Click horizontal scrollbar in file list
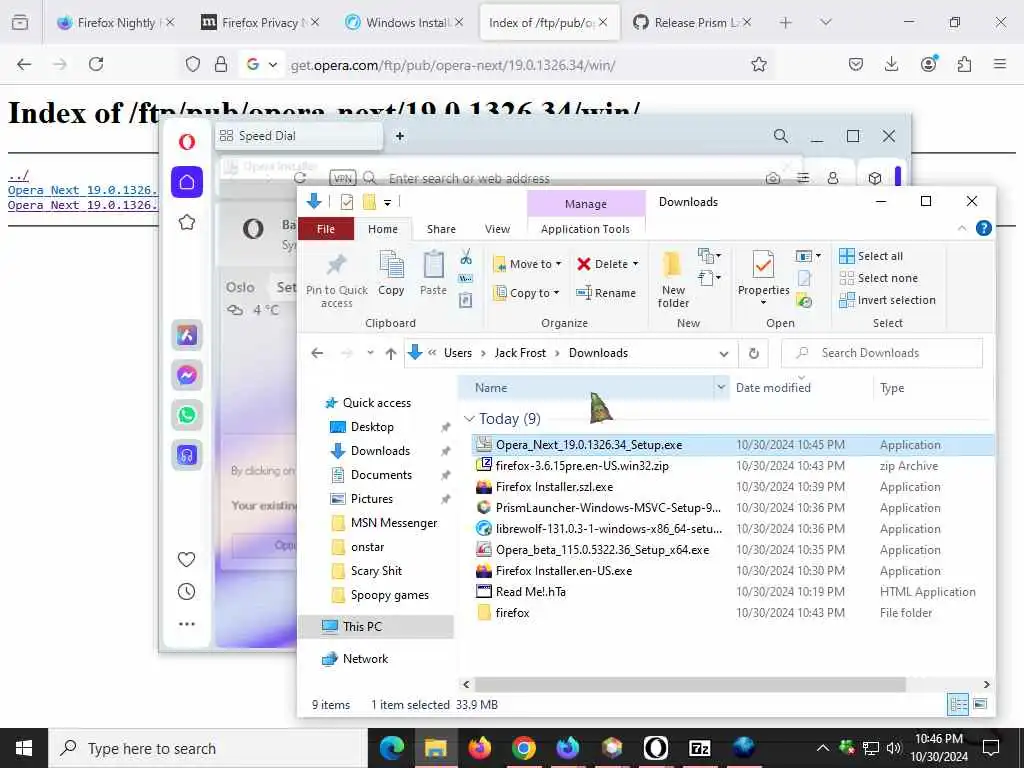Viewport: 1024px width, 768px height. pyautogui.click(x=690, y=684)
